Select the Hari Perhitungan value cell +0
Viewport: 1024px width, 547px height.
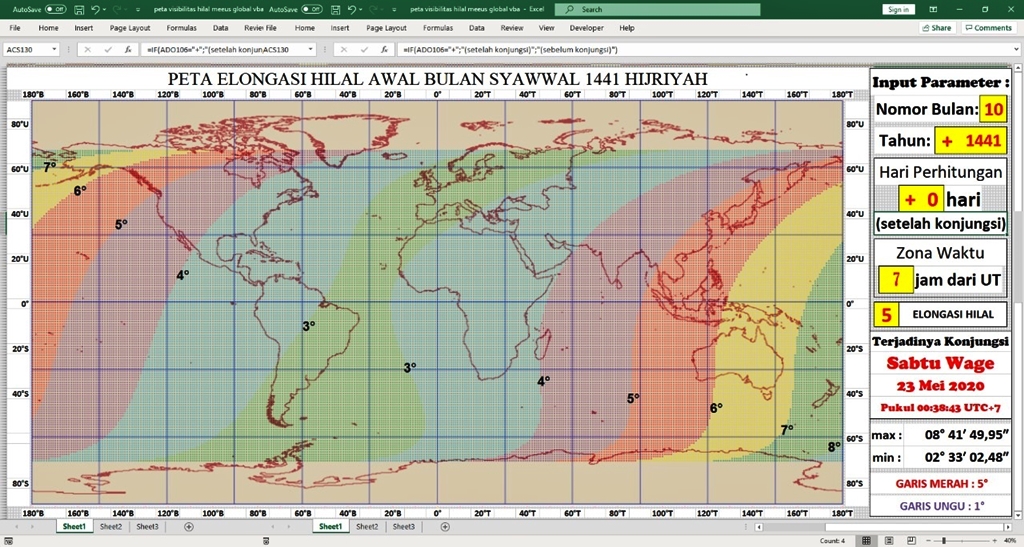(920, 198)
